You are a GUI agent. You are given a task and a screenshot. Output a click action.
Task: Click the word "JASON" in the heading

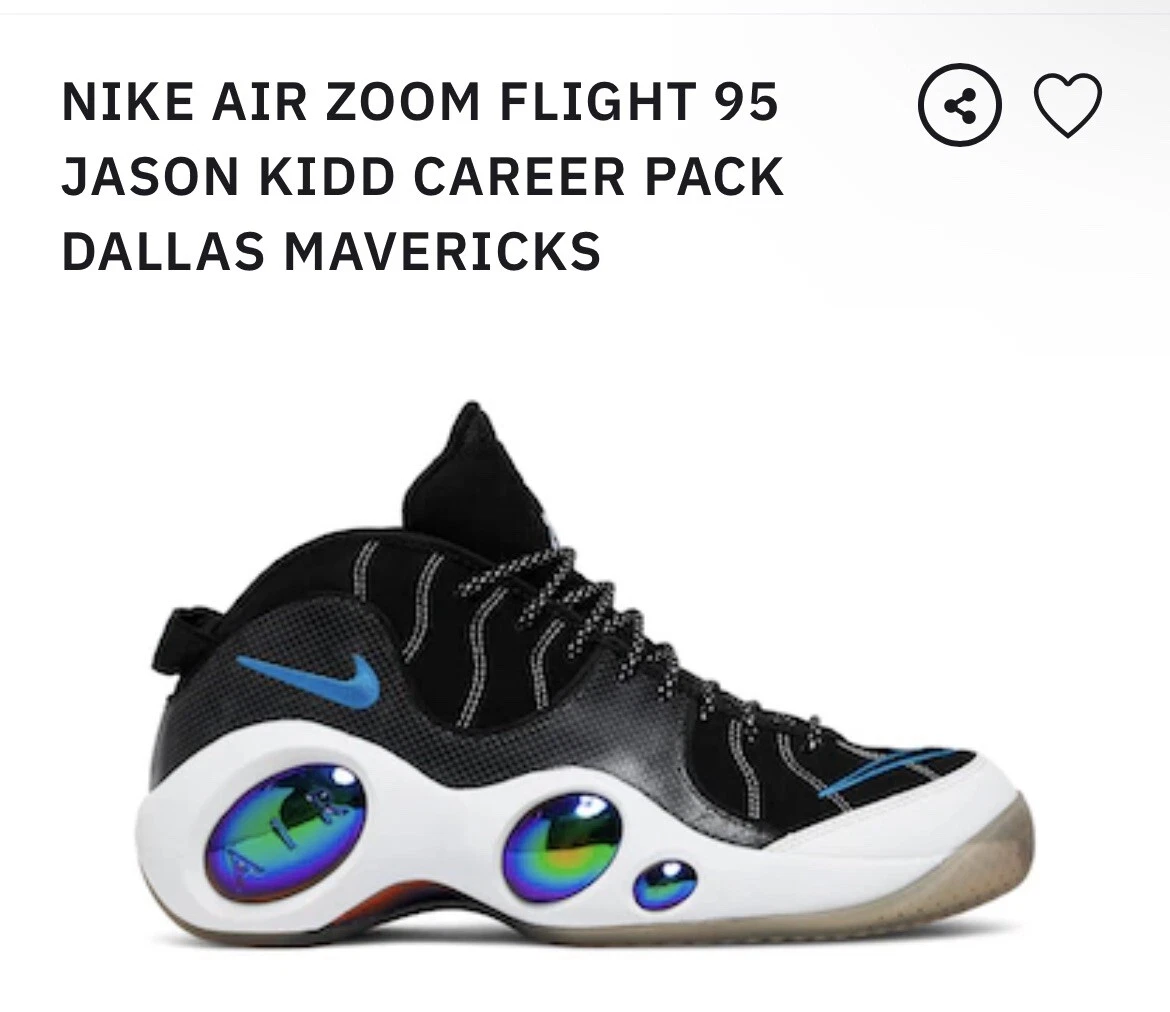click(x=149, y=176)
